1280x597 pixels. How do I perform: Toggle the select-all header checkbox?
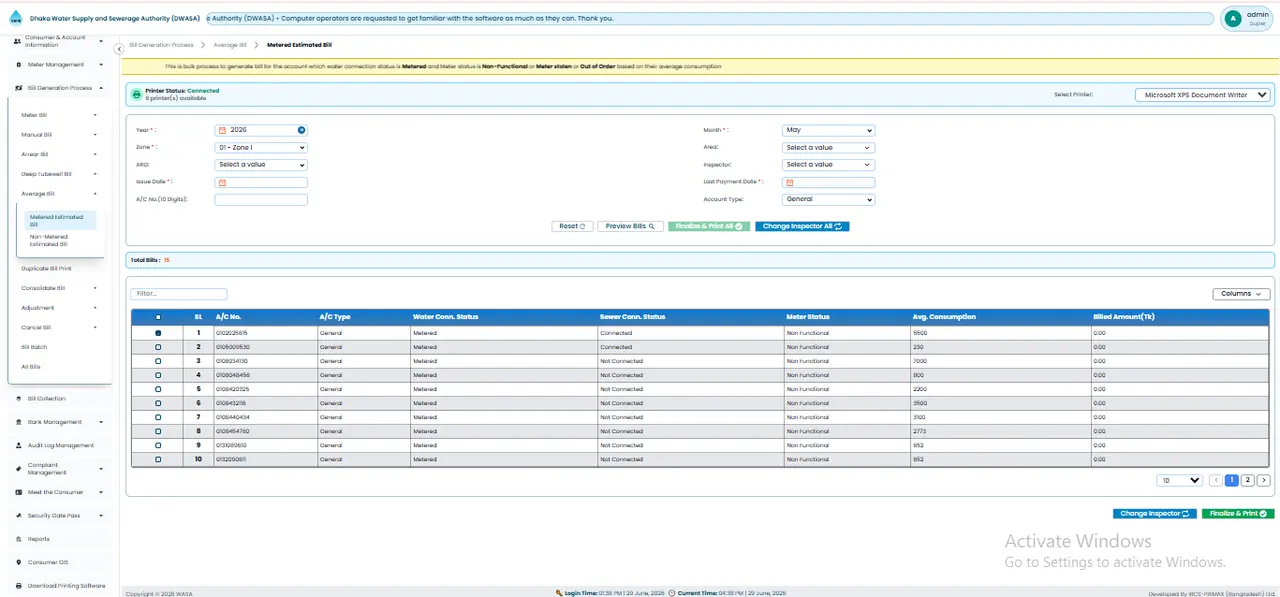tap(158, 317)
